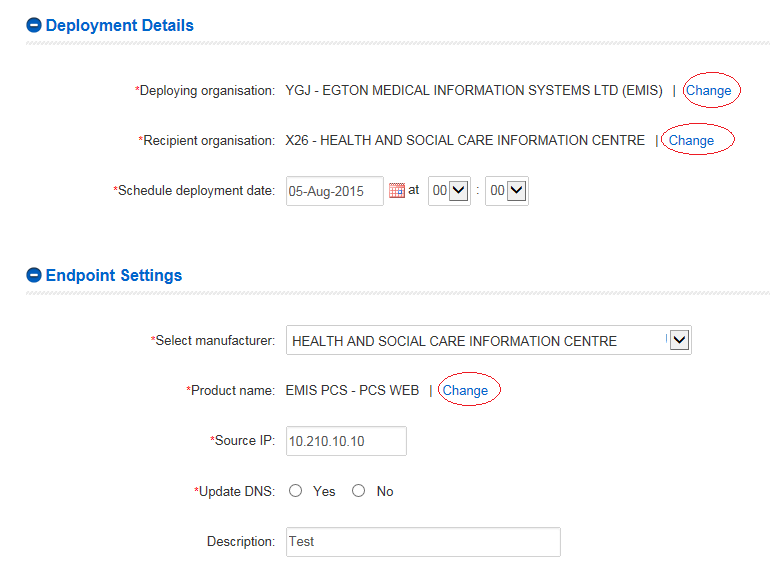Click the EMIS PCS - PCS WEB text
770x563 pixels.
click(352, 391)
